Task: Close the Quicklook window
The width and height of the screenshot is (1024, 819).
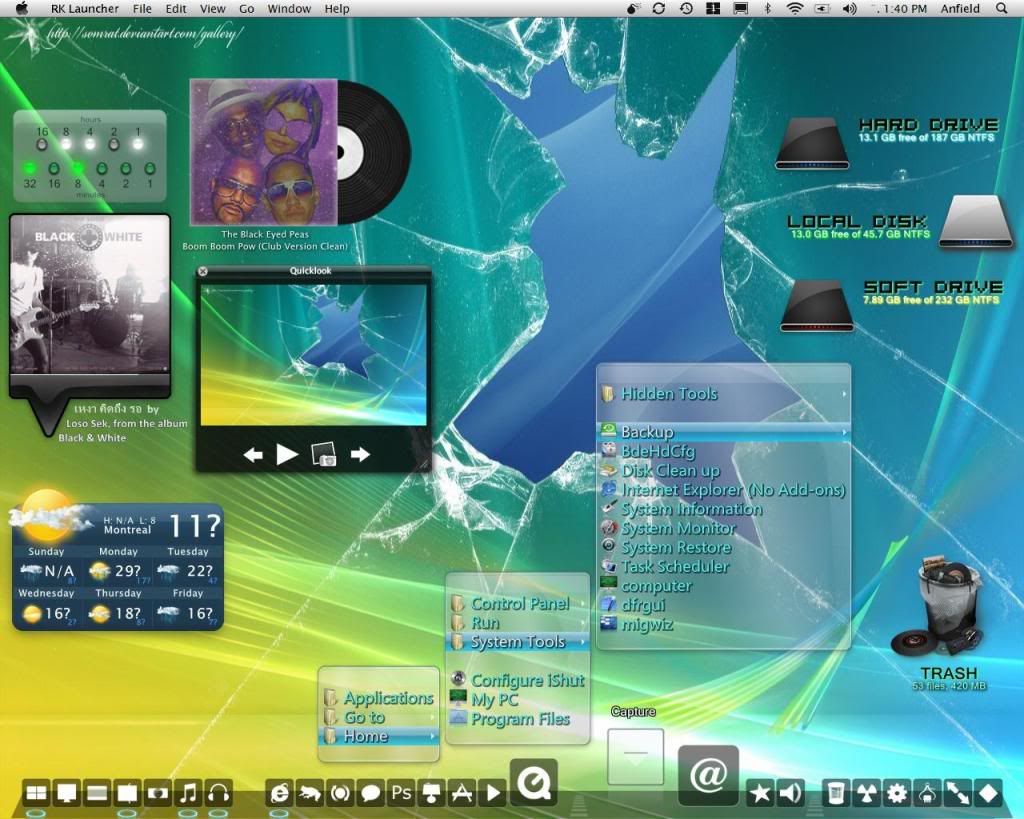Action: (x=202, y=271)
